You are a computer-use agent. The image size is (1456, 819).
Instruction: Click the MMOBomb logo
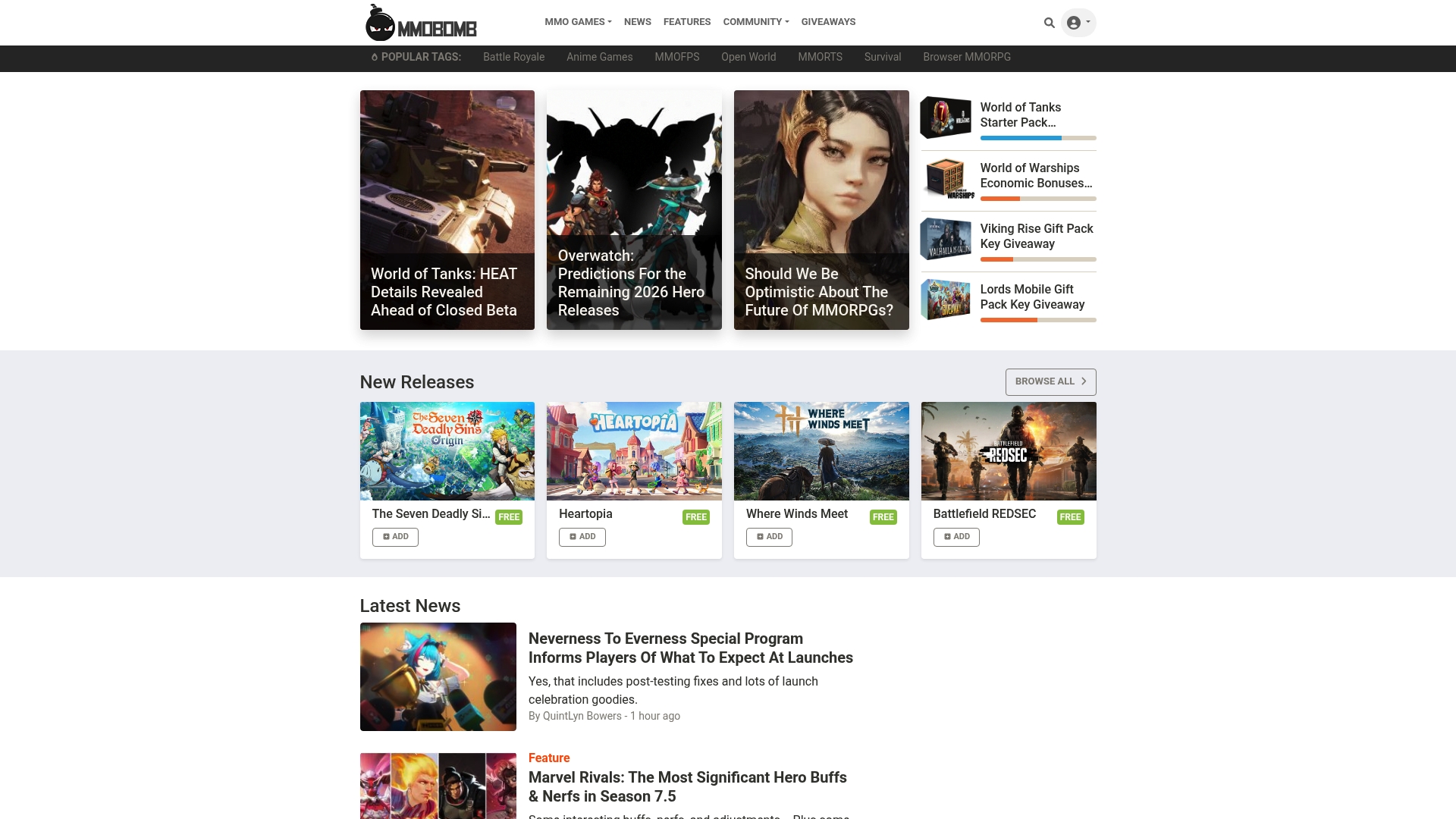[x=421, y=23]
